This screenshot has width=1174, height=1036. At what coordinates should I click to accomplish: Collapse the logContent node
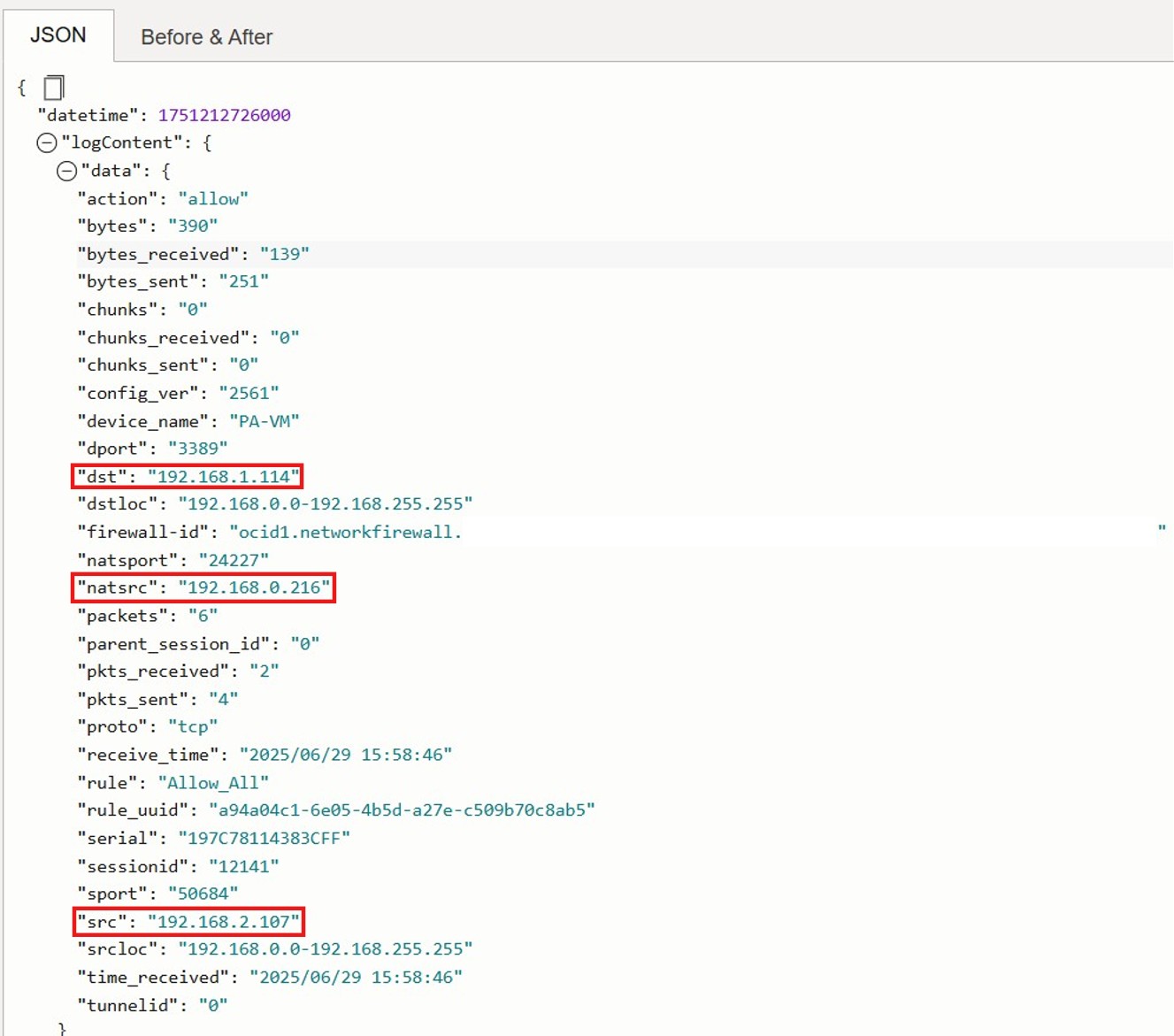pyautogui.click(x=47, y=142)
